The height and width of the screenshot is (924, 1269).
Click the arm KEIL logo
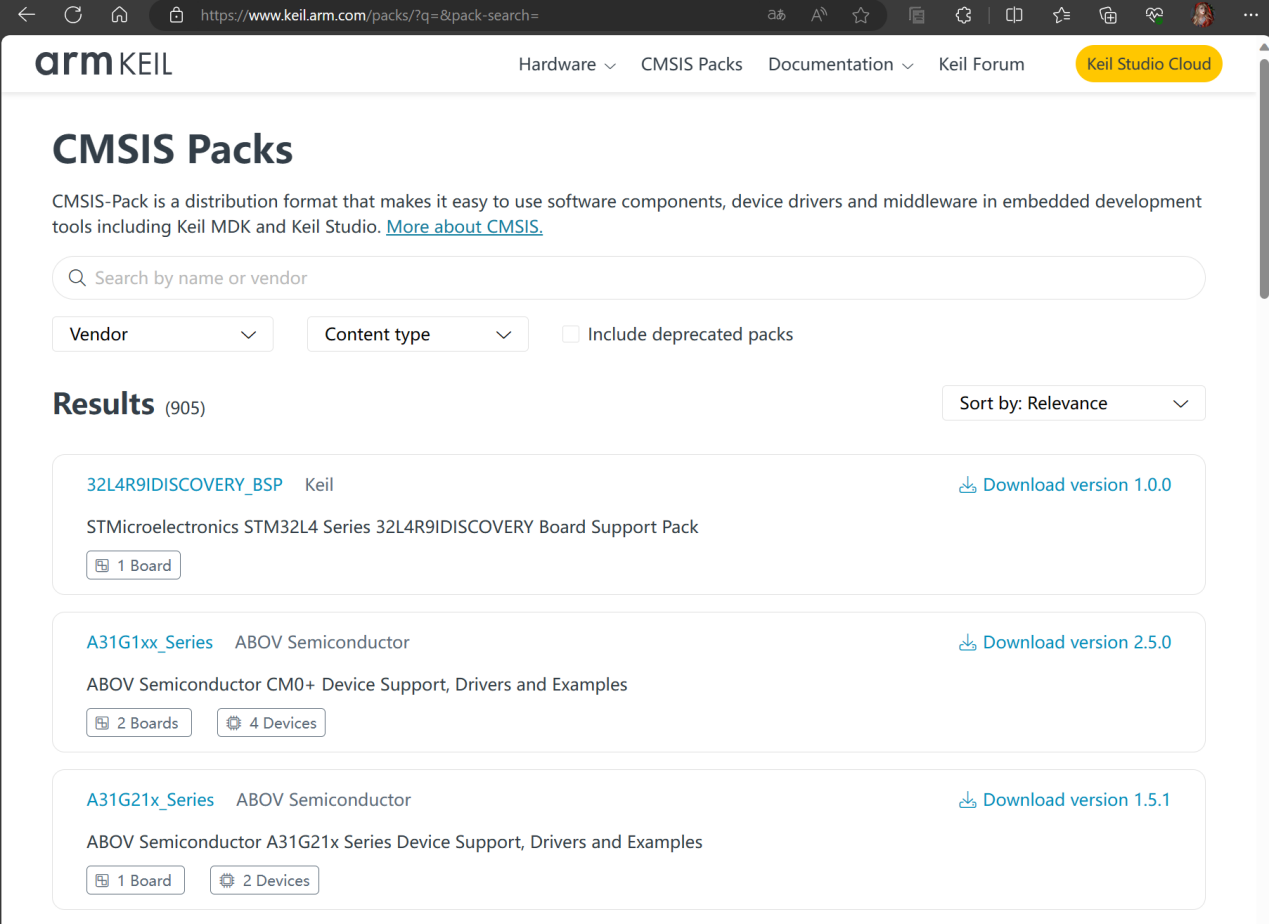(x=104, y=64)
